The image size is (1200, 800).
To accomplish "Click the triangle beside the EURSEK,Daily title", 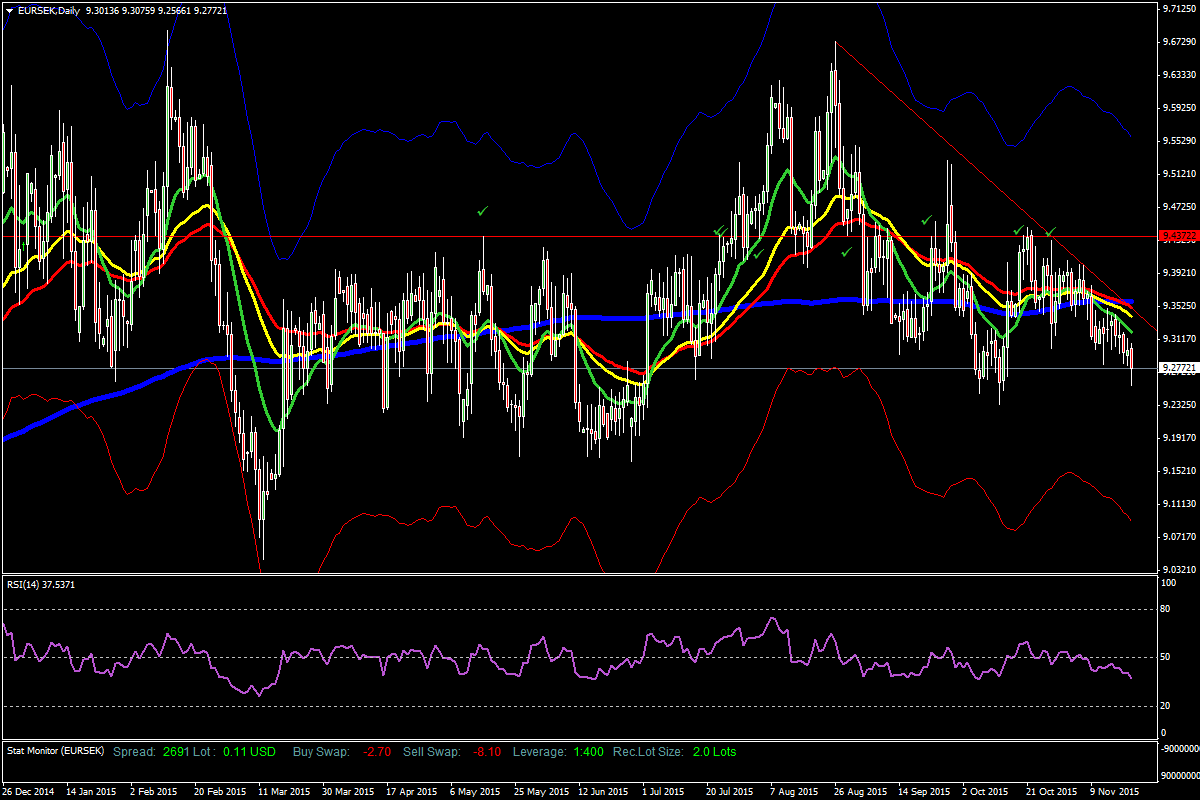I will click(11, 11).
